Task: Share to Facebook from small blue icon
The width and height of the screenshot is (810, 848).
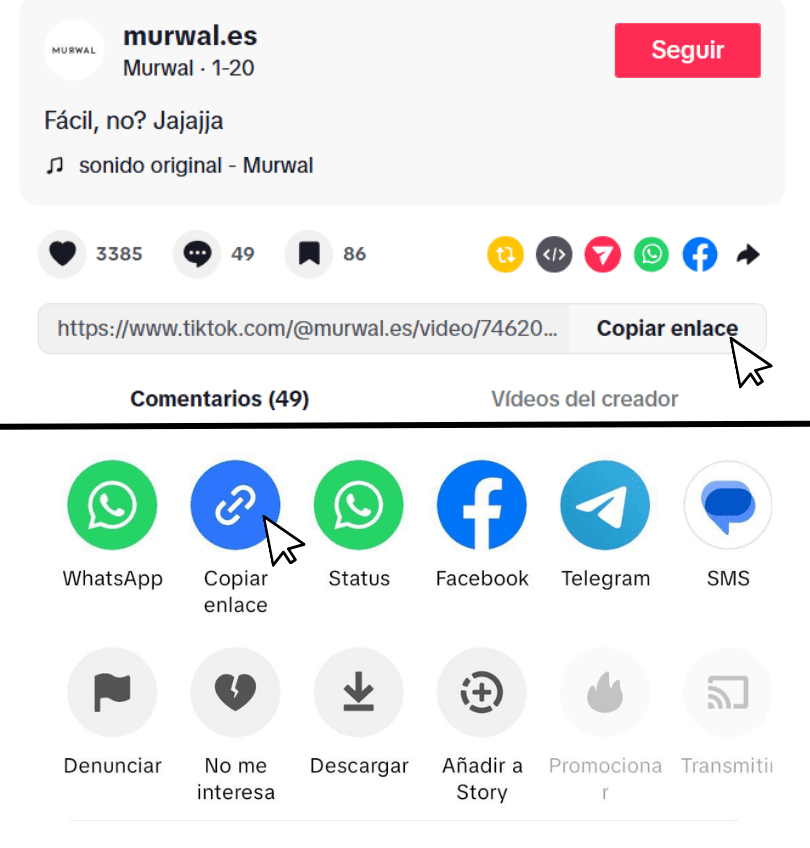Action: [700, 254]
